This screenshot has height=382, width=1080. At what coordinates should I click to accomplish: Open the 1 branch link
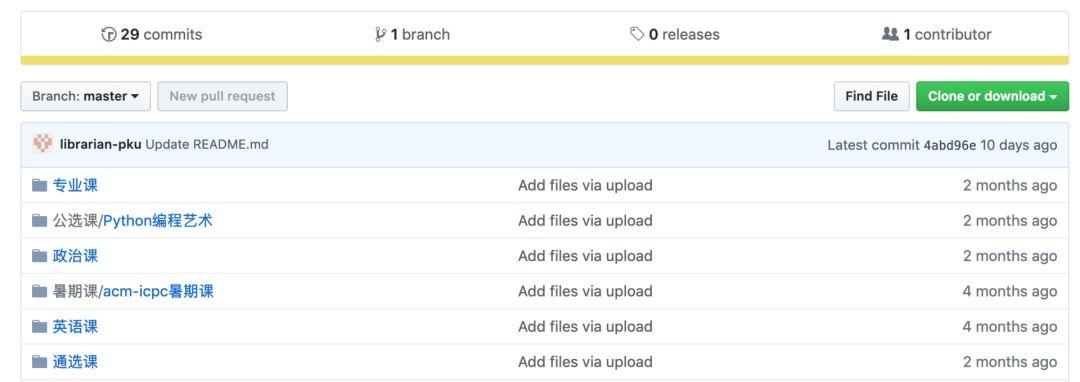[420, 34]
